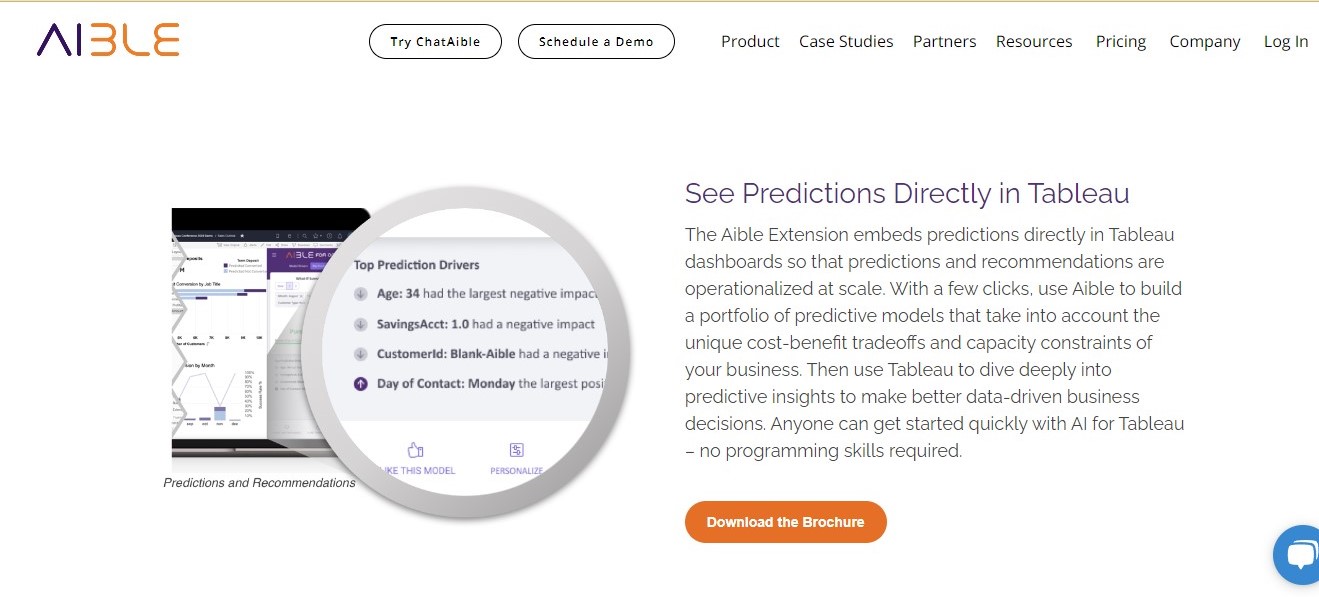The height and width of the screenshot is (597, 1319).
Task: Expand the Company navigation item
Action: 1204,41
